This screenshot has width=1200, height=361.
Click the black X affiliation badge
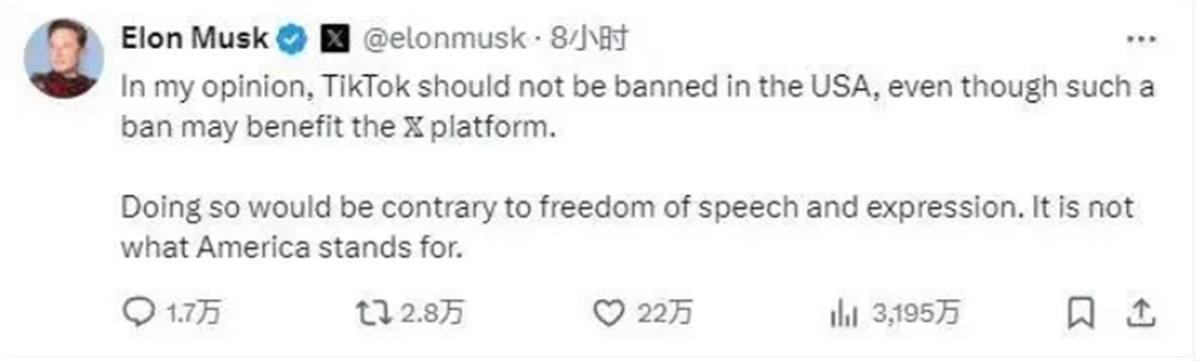tap(333, 39)
